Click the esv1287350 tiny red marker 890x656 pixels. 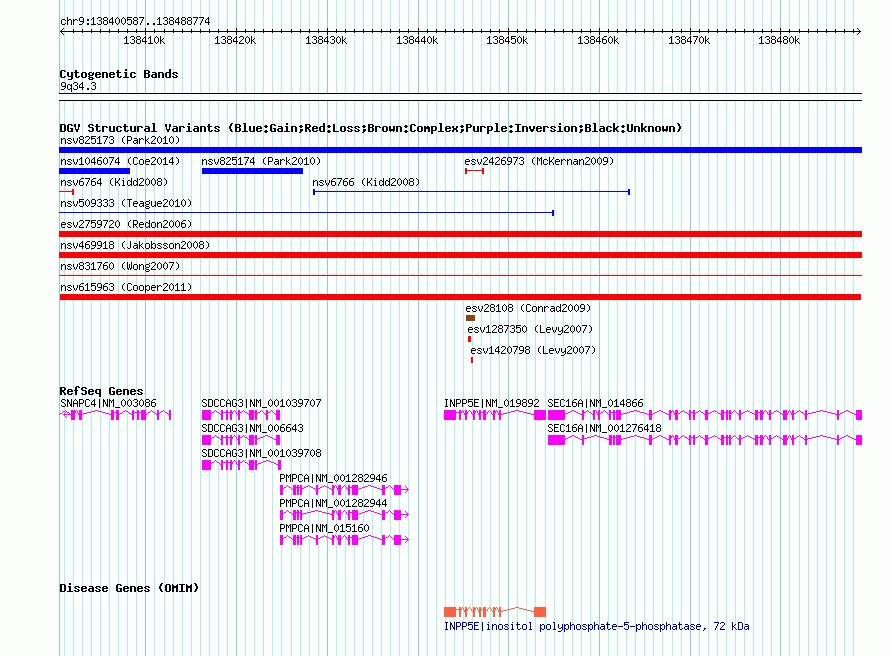[469, 339]
